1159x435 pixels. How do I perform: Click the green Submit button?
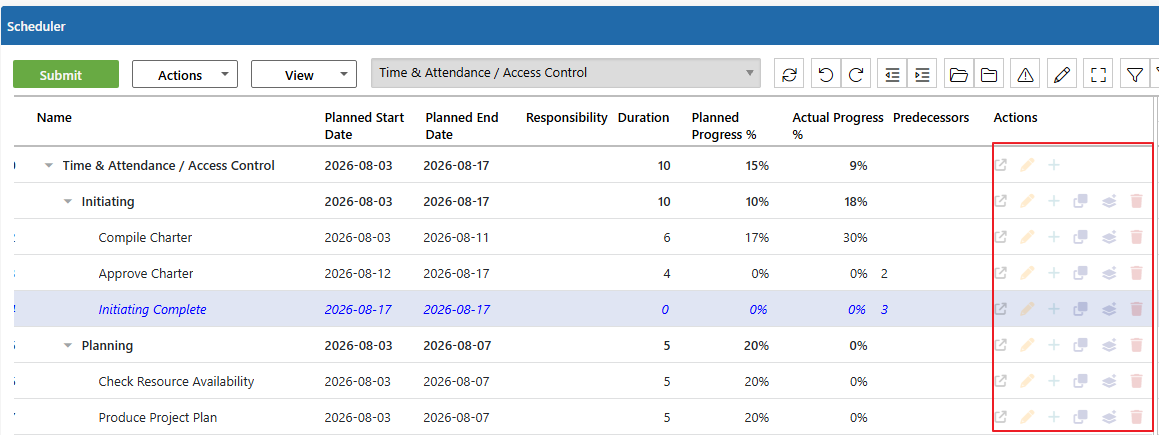coord(66,75)
